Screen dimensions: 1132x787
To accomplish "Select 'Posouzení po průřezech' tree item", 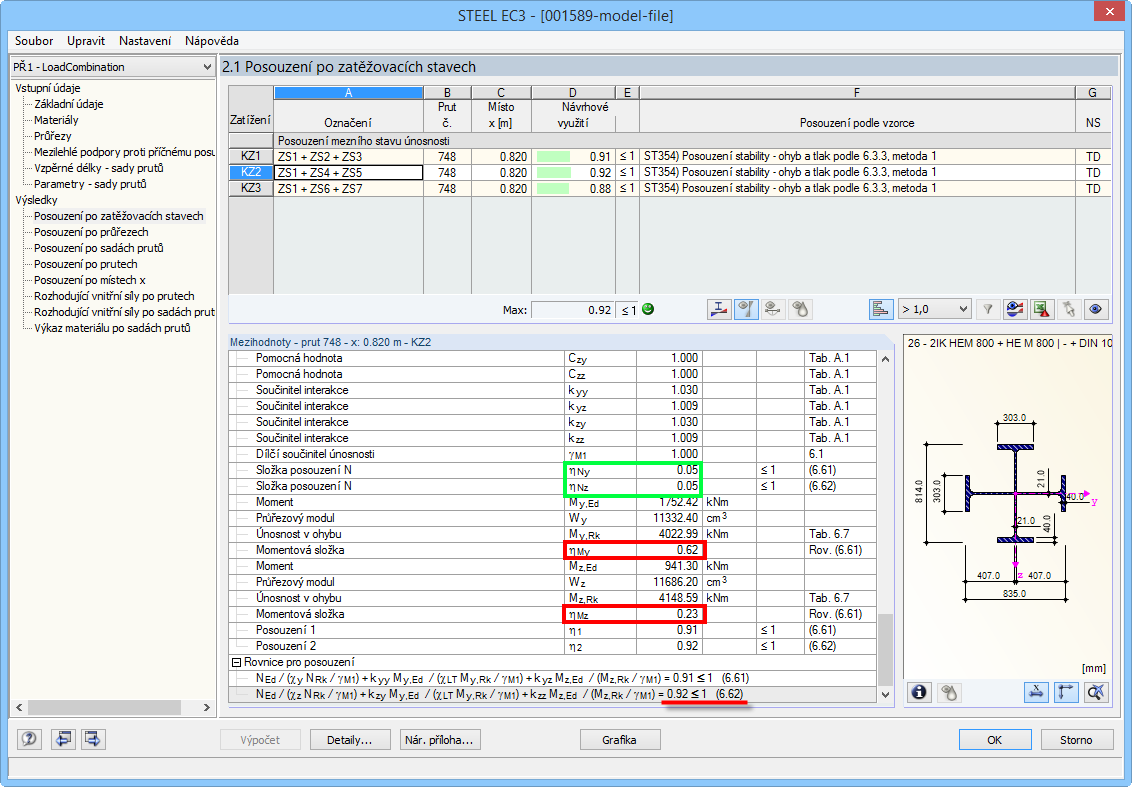I will coord(91,232).
